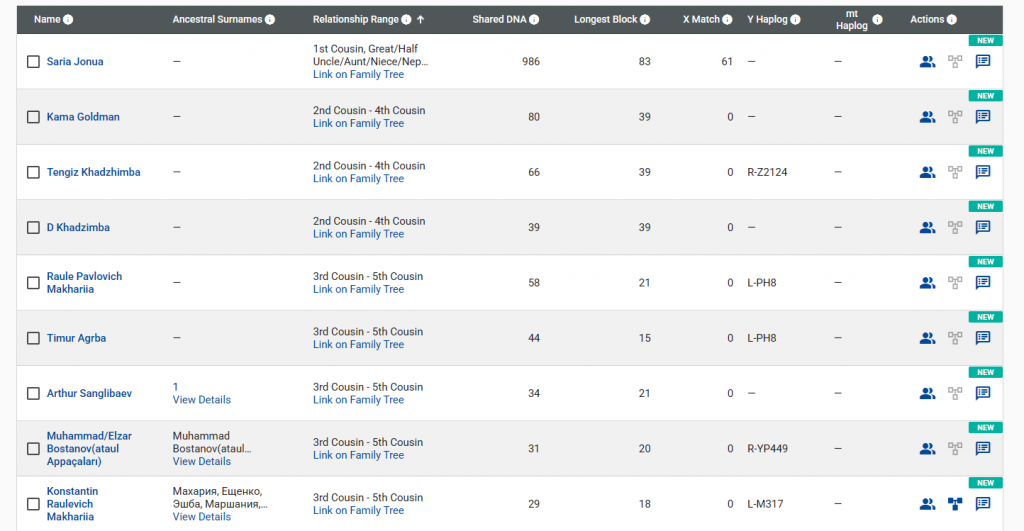Open Konstantin Raulevich Makhariia's family tree icon
1024x531 pixels.
pyautogui.click(x=955, y=504)
